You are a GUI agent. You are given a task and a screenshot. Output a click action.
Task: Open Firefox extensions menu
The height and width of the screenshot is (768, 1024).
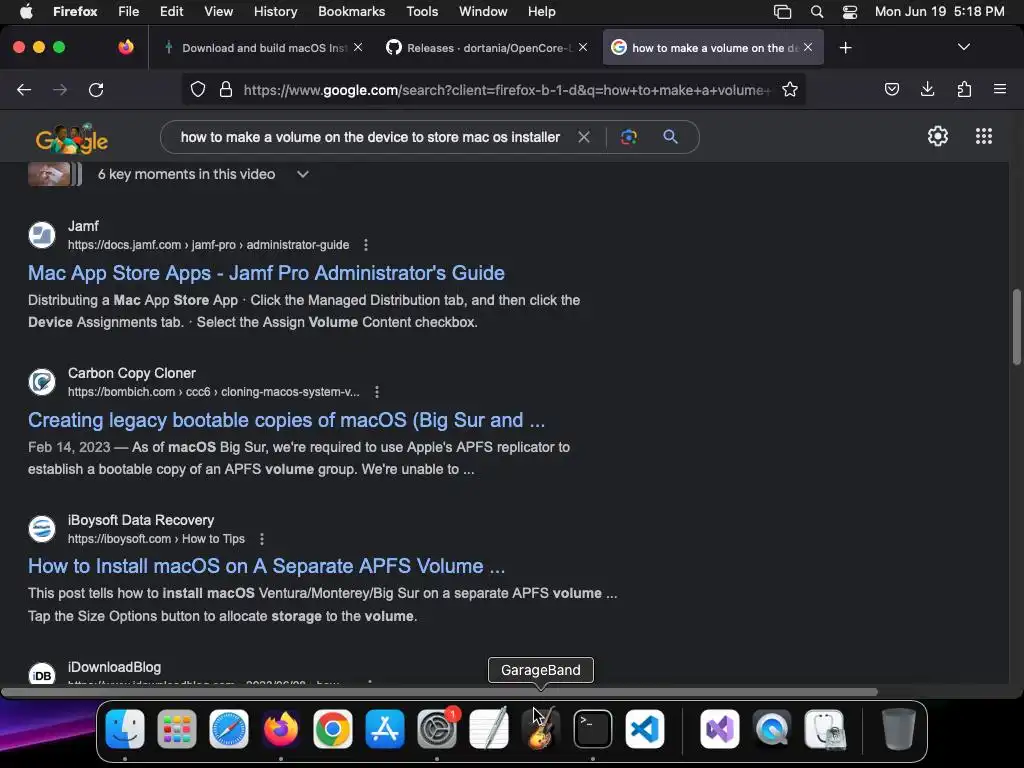tap(964, 89)
